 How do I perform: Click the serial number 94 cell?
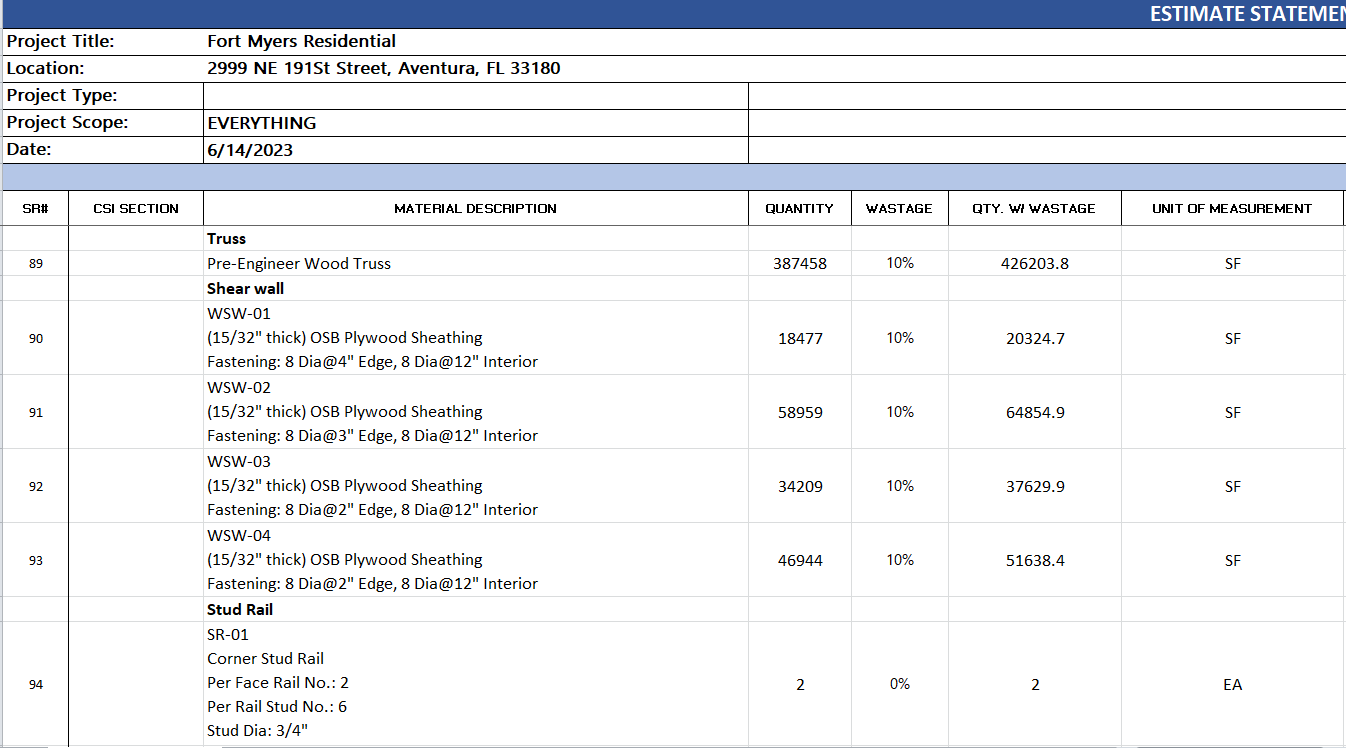35,684
